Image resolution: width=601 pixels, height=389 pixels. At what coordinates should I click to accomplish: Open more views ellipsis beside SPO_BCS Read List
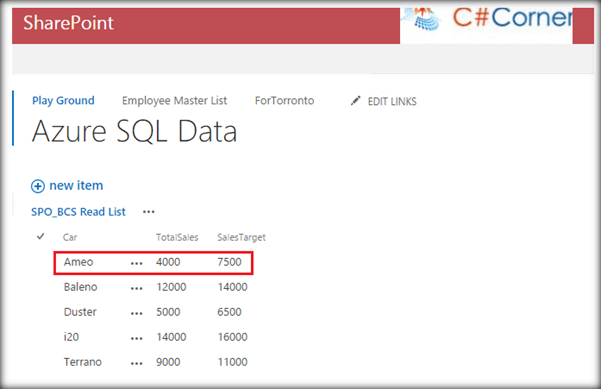coord(149,212)
